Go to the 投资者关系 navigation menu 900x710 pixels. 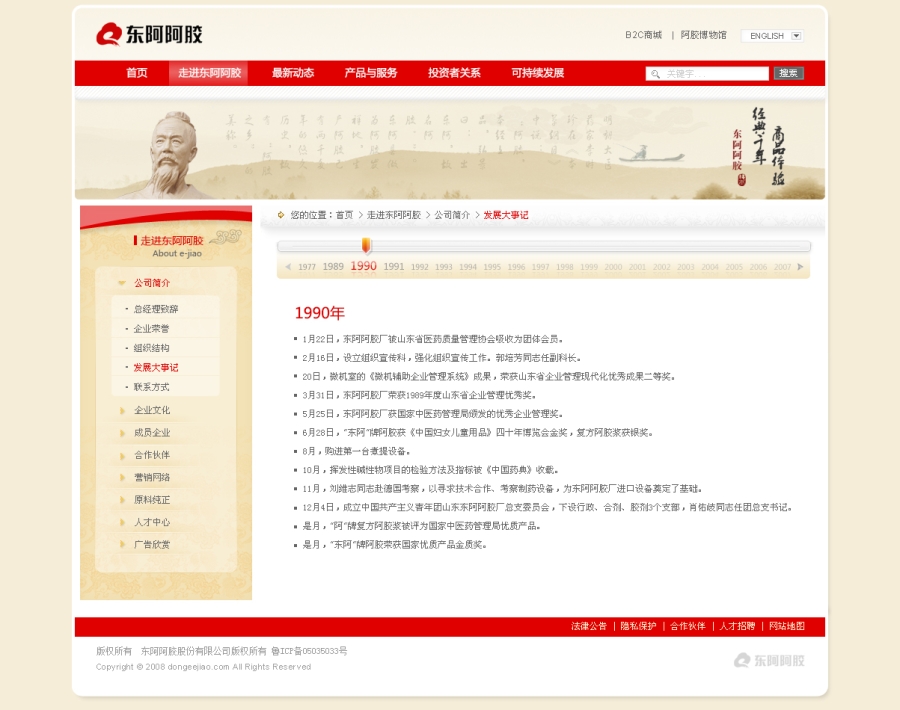tap(454, 73)
